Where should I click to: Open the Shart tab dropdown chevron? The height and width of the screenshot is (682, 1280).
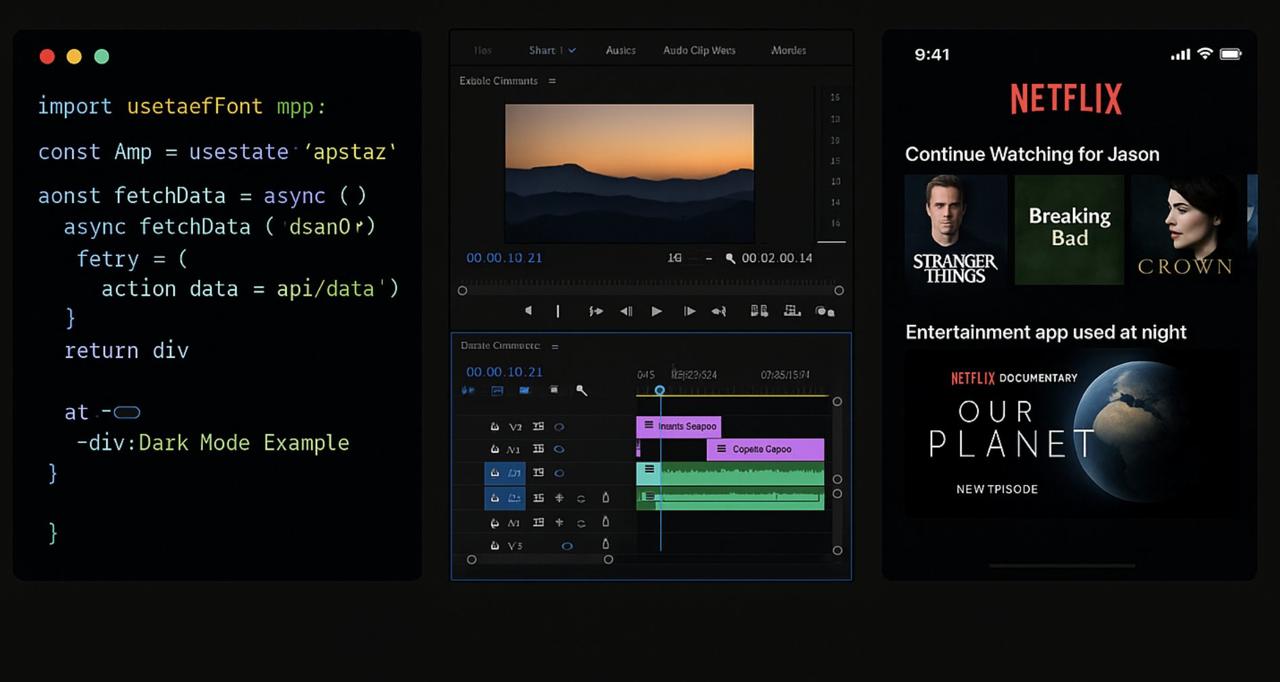pyautogui.click(x=572, y=50)
